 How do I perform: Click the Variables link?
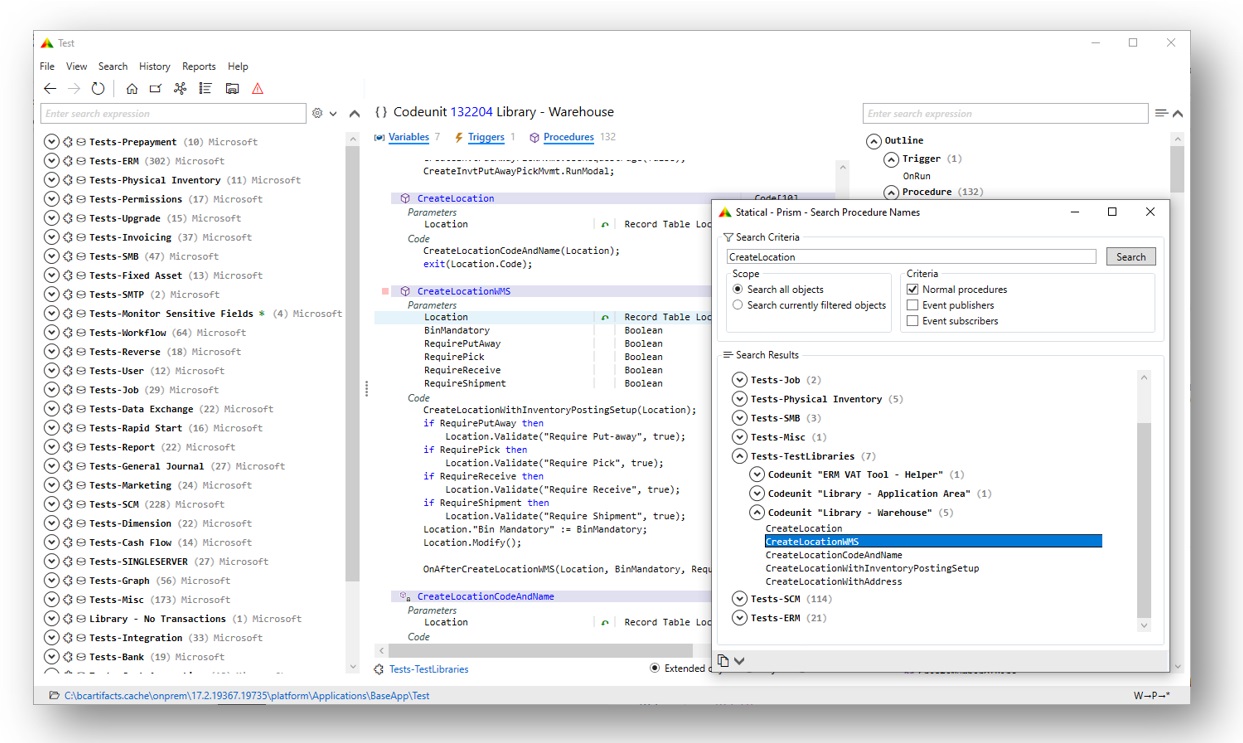(x=408, y=136)
